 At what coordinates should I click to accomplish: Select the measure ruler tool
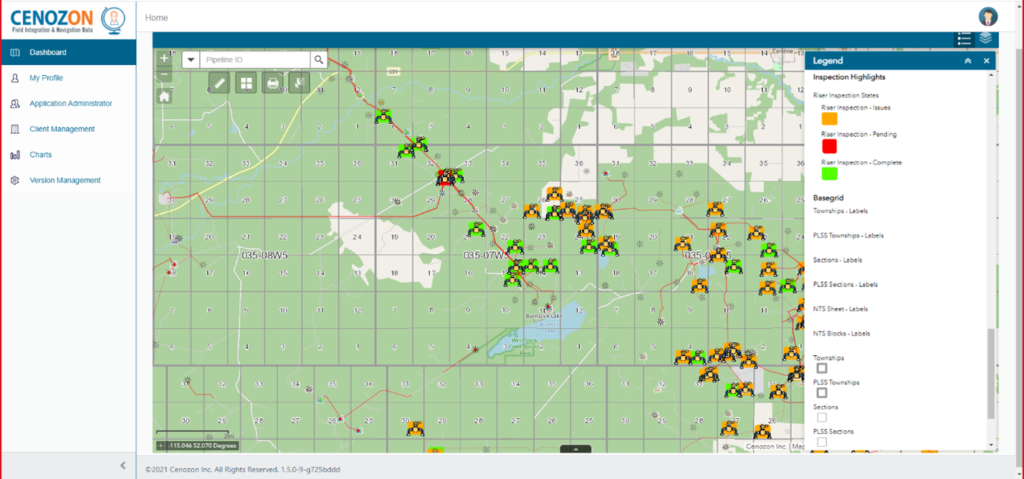(x=220, y=84)
